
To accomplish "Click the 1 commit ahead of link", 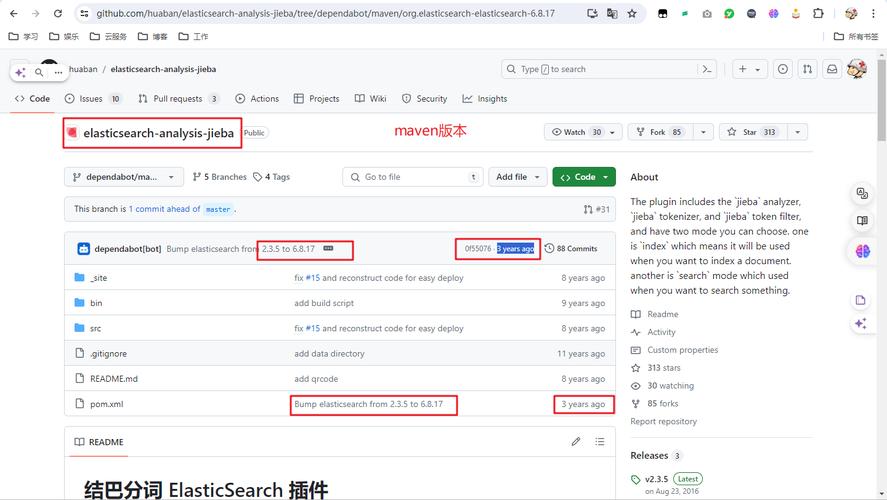I will 165,209.
